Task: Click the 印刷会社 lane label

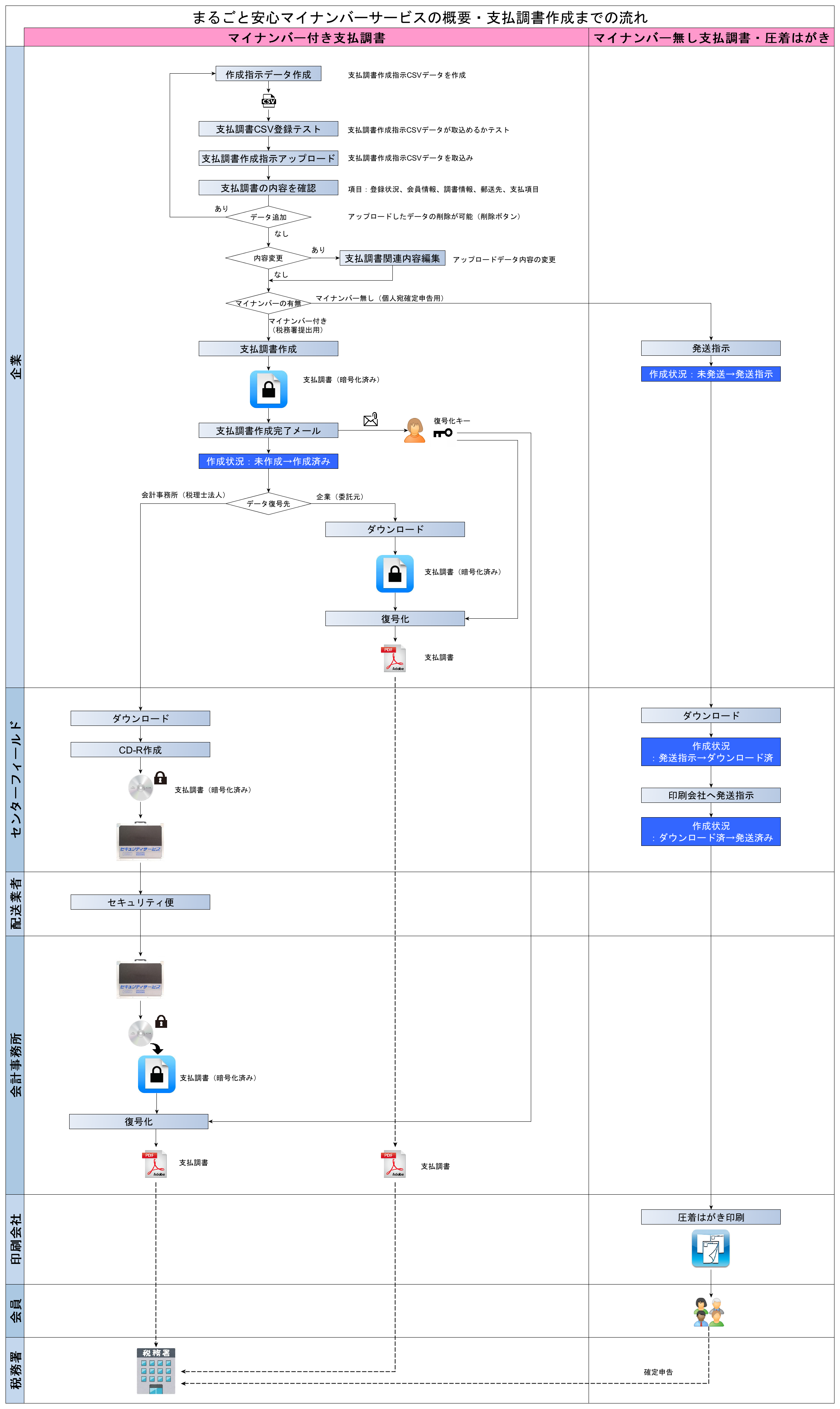Action: 15,1239
